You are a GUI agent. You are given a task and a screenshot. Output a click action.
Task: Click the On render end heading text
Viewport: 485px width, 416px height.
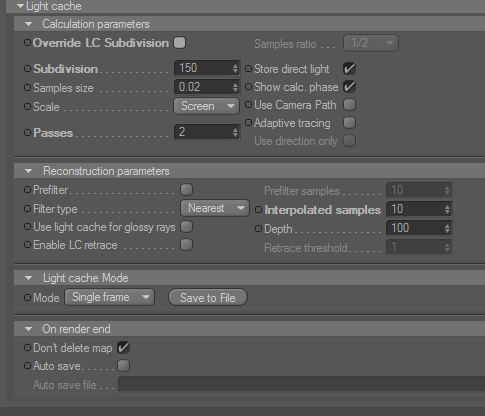point(76,329)
